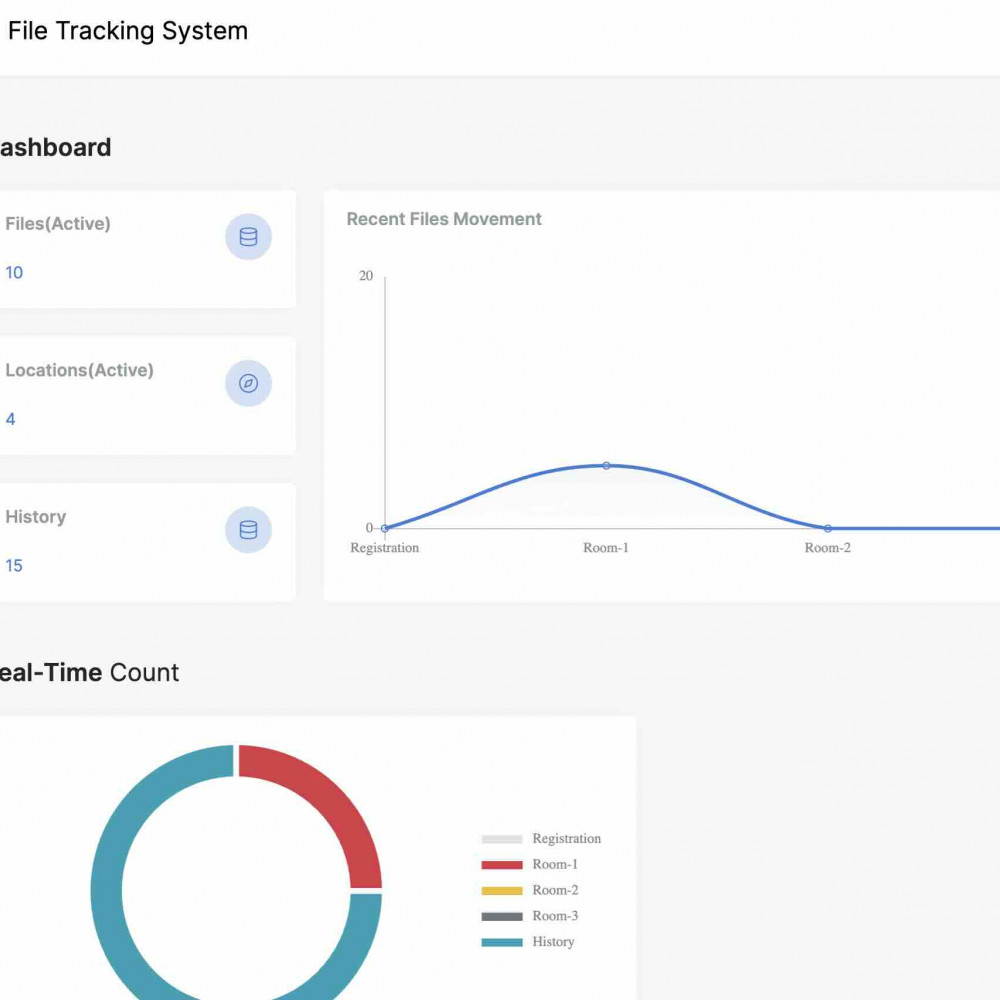Open the active files count link showing 10

[x=14, y=272]
